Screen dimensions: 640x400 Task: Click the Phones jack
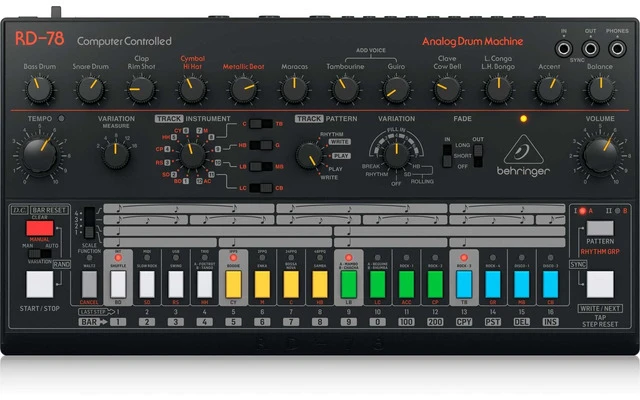coord(617,49)
